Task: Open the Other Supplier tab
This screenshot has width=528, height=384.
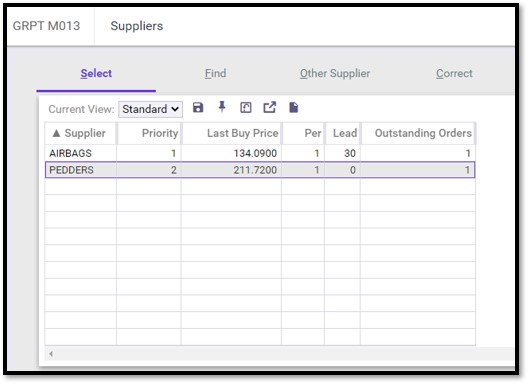Action: [335, 73]
